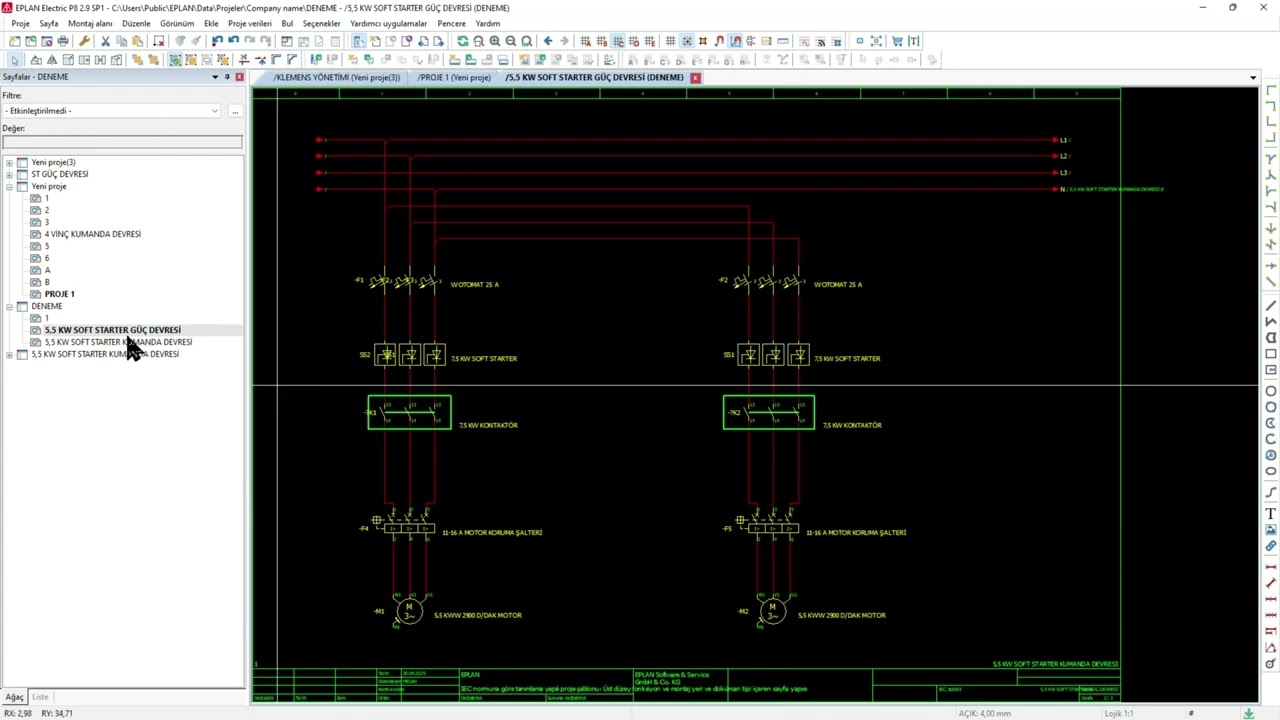Click the '7,5 KW SOFT STARTER' label beside SS1

tap(847, 358)
